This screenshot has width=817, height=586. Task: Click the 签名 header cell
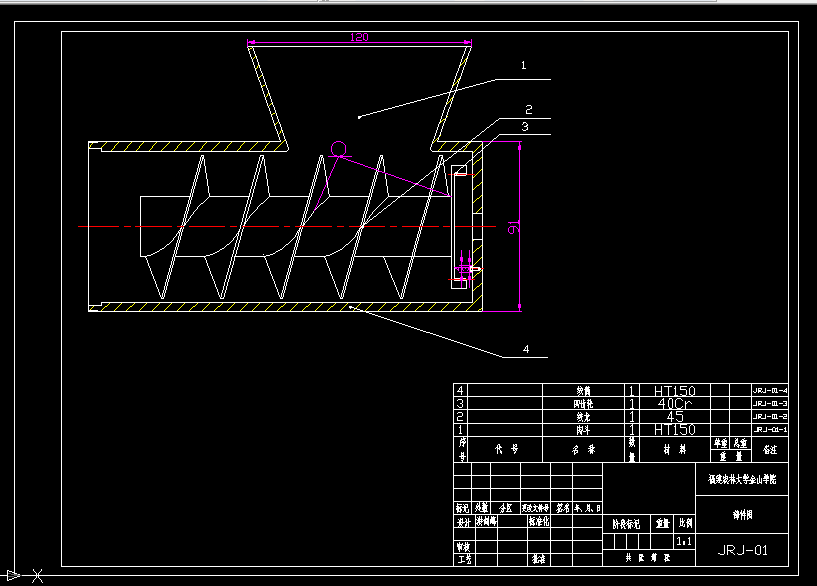(x=562, y=508)
